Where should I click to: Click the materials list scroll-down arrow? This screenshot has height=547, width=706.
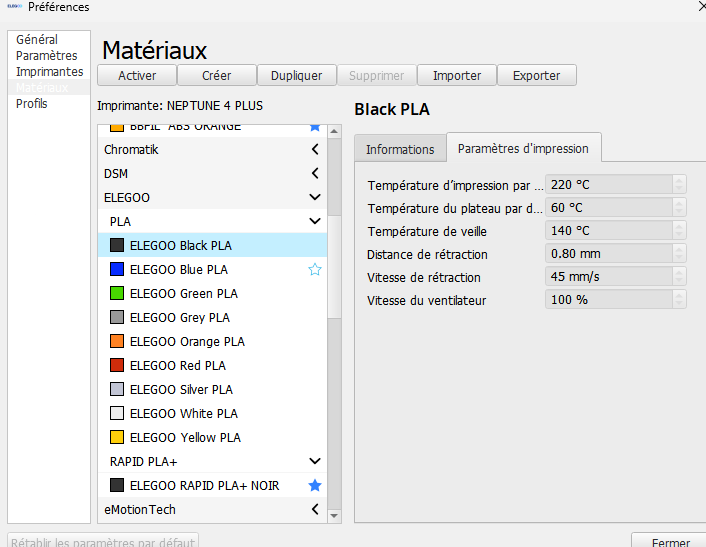[334, 516]
